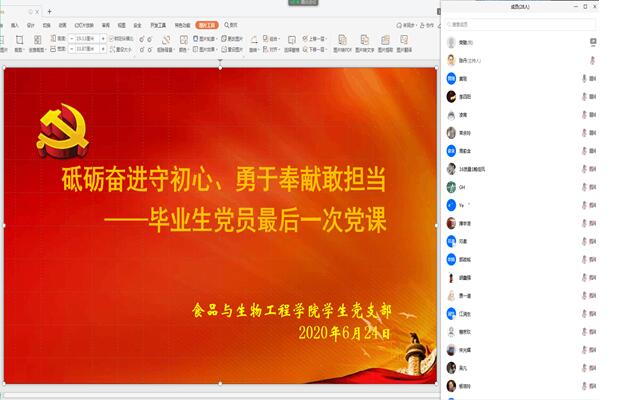Click the Picture to PDF icon

click(x=342, y=40)
